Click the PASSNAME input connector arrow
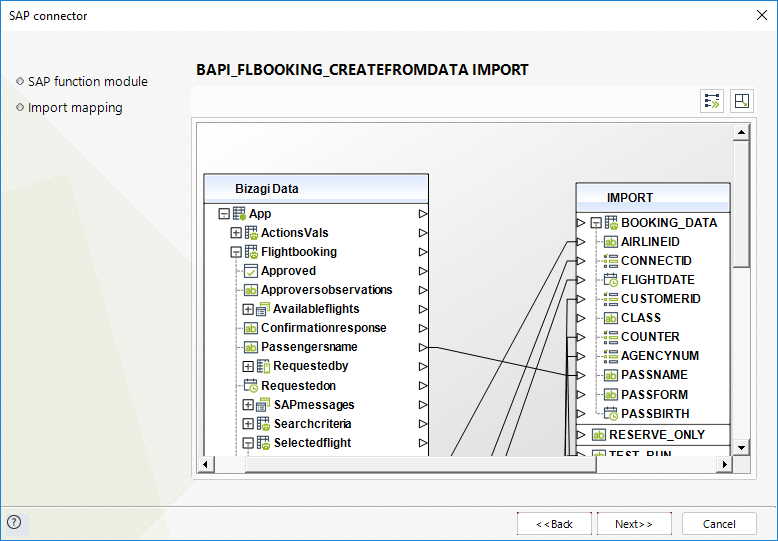 point(581,375)
